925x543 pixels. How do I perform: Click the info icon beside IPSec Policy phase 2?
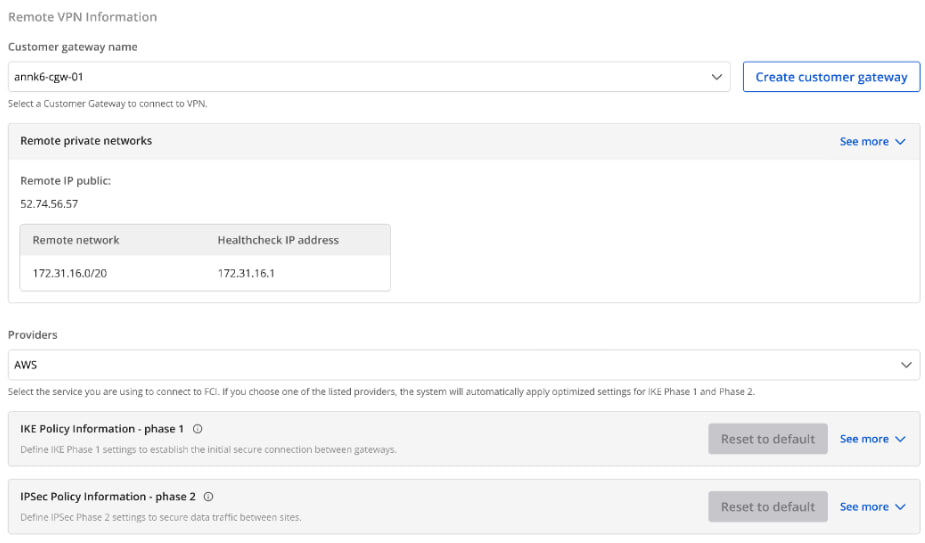pos(208,497)
